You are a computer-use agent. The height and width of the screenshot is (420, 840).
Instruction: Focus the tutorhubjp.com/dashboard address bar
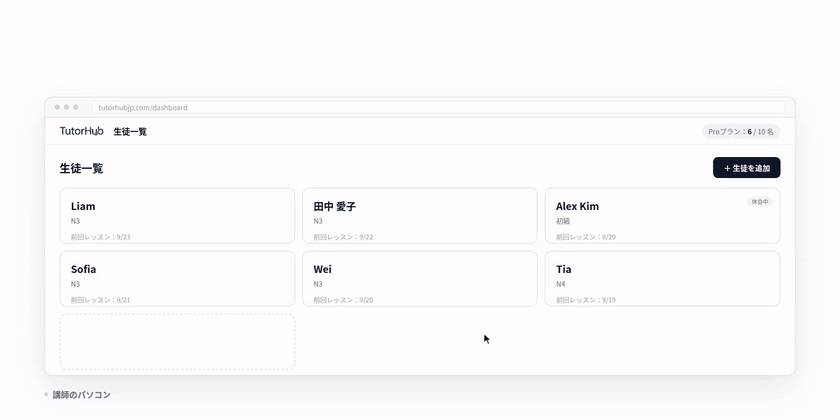point(438,108)
